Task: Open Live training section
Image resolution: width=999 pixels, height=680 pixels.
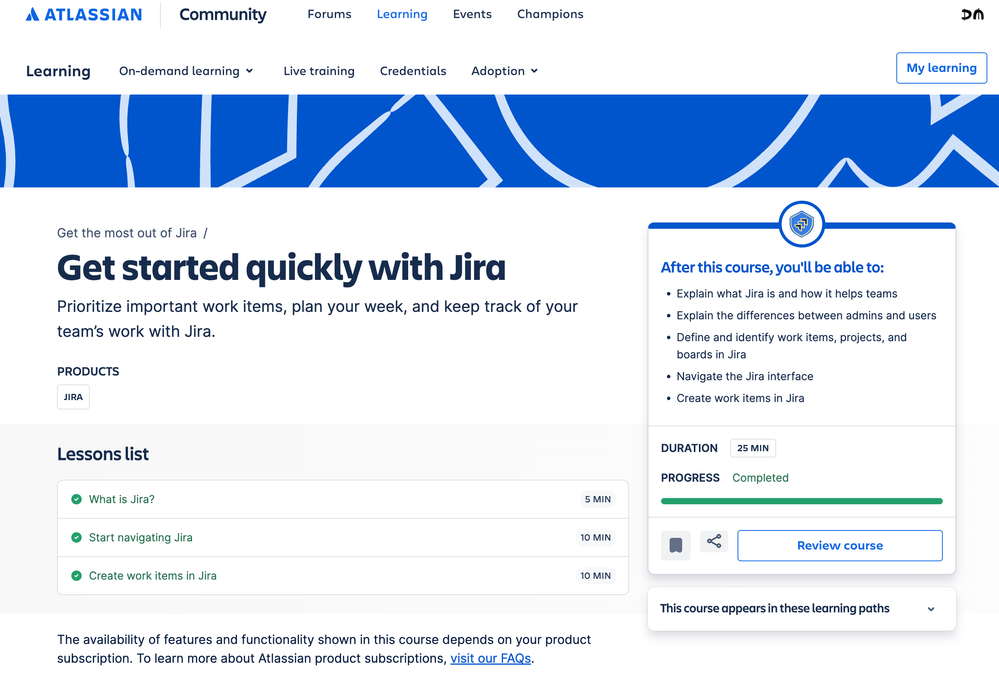Action: click(x=319, y=71)
